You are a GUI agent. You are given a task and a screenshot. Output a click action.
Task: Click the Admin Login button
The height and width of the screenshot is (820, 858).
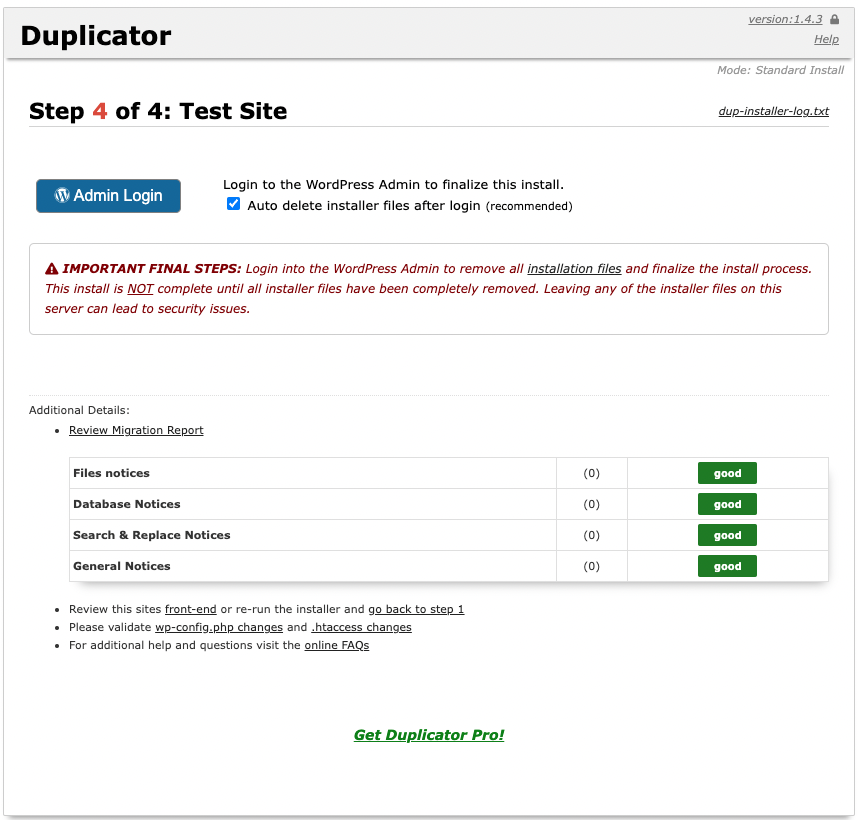(x=108, y=196)
